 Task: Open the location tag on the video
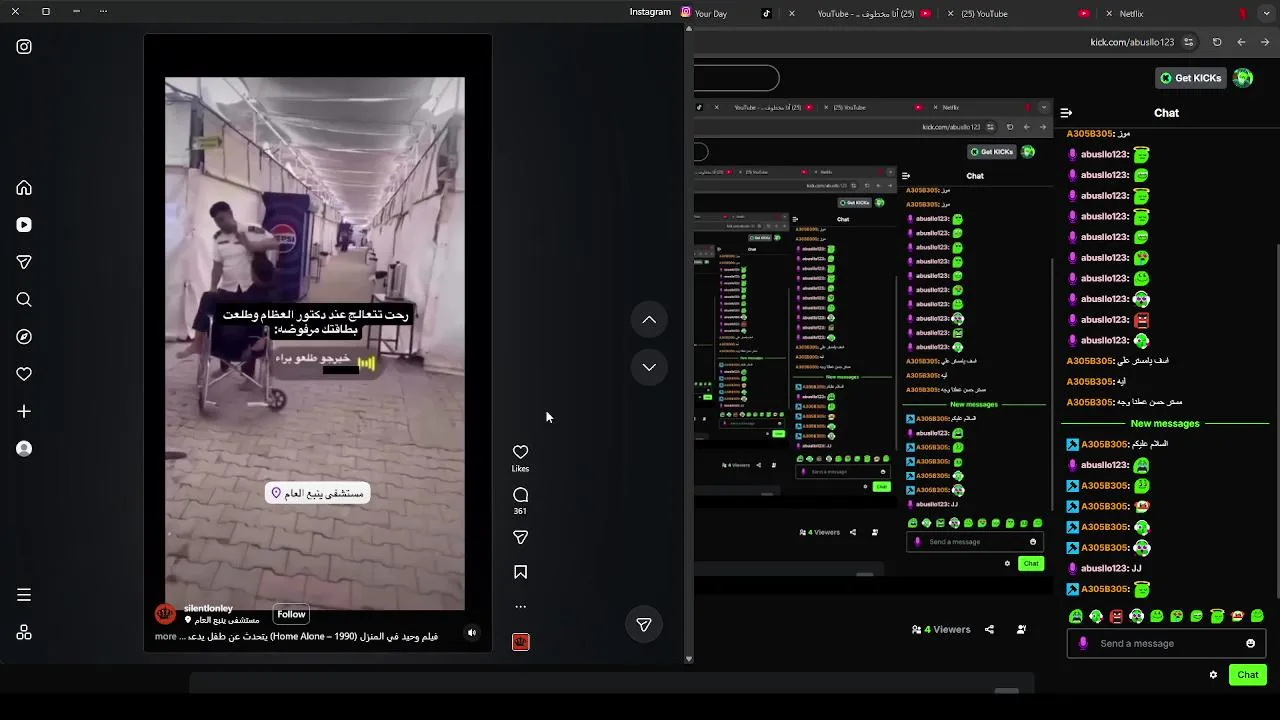coord(317,493)
